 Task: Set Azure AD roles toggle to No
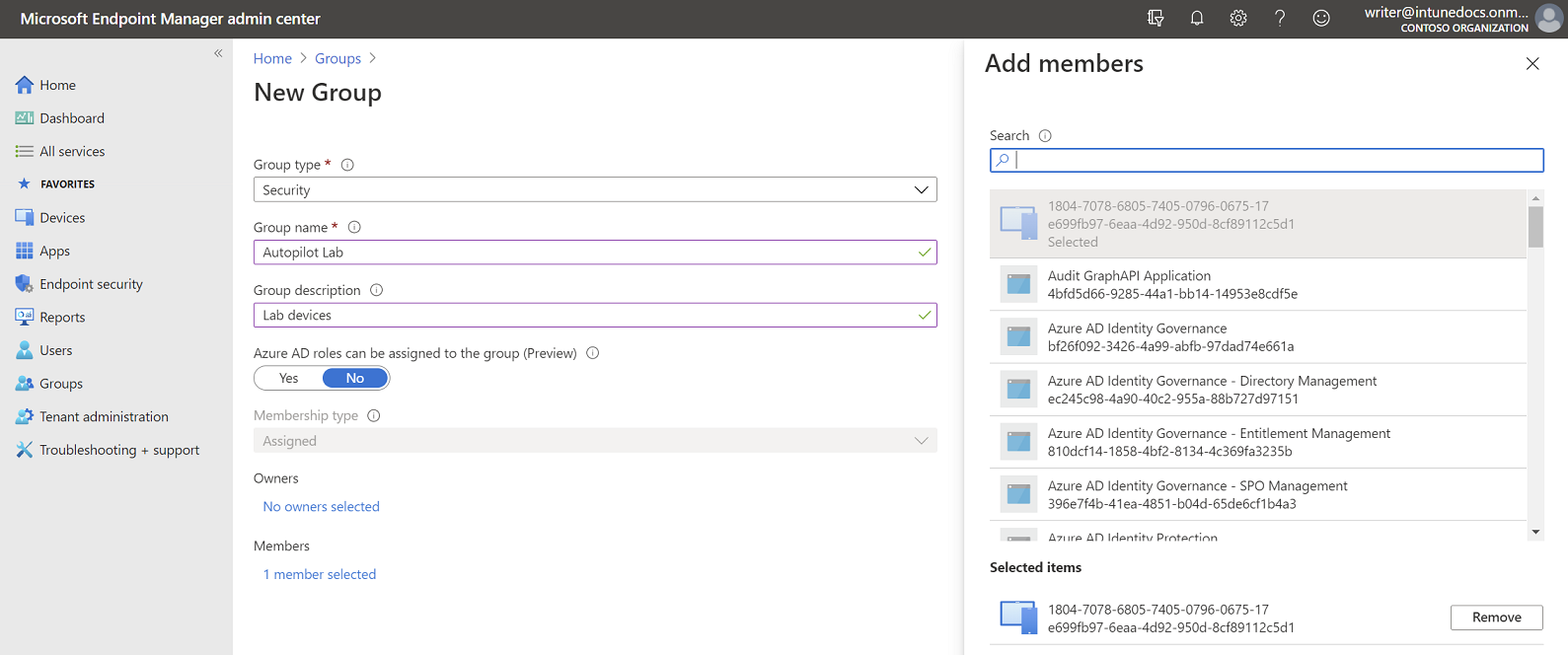[x=355, y=378]
